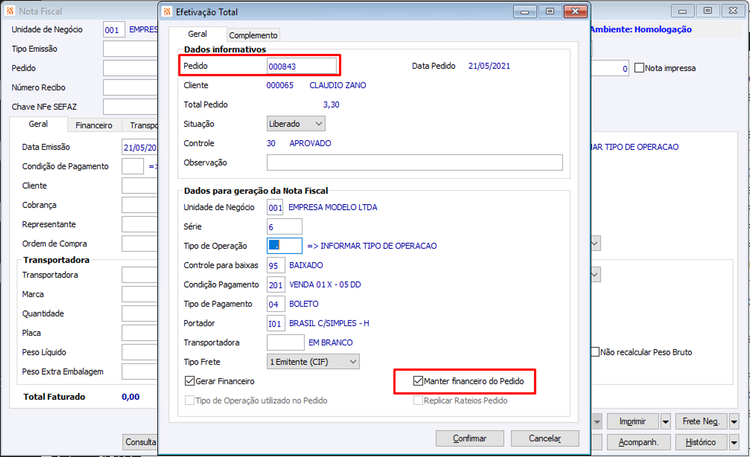750x457 pixels.
Task: Click the BOLETO payment type text
Action: pos(304,304)
